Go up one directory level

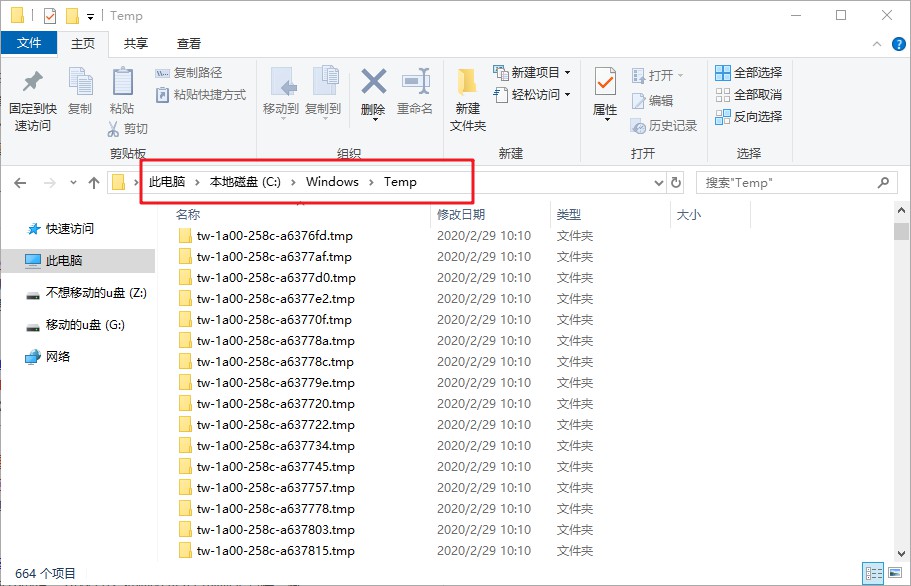(x=94, y=183)
